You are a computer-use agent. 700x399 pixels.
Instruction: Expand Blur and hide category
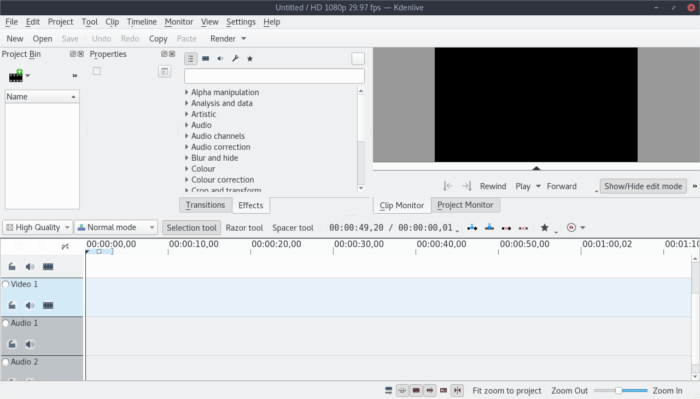(187, 158)
